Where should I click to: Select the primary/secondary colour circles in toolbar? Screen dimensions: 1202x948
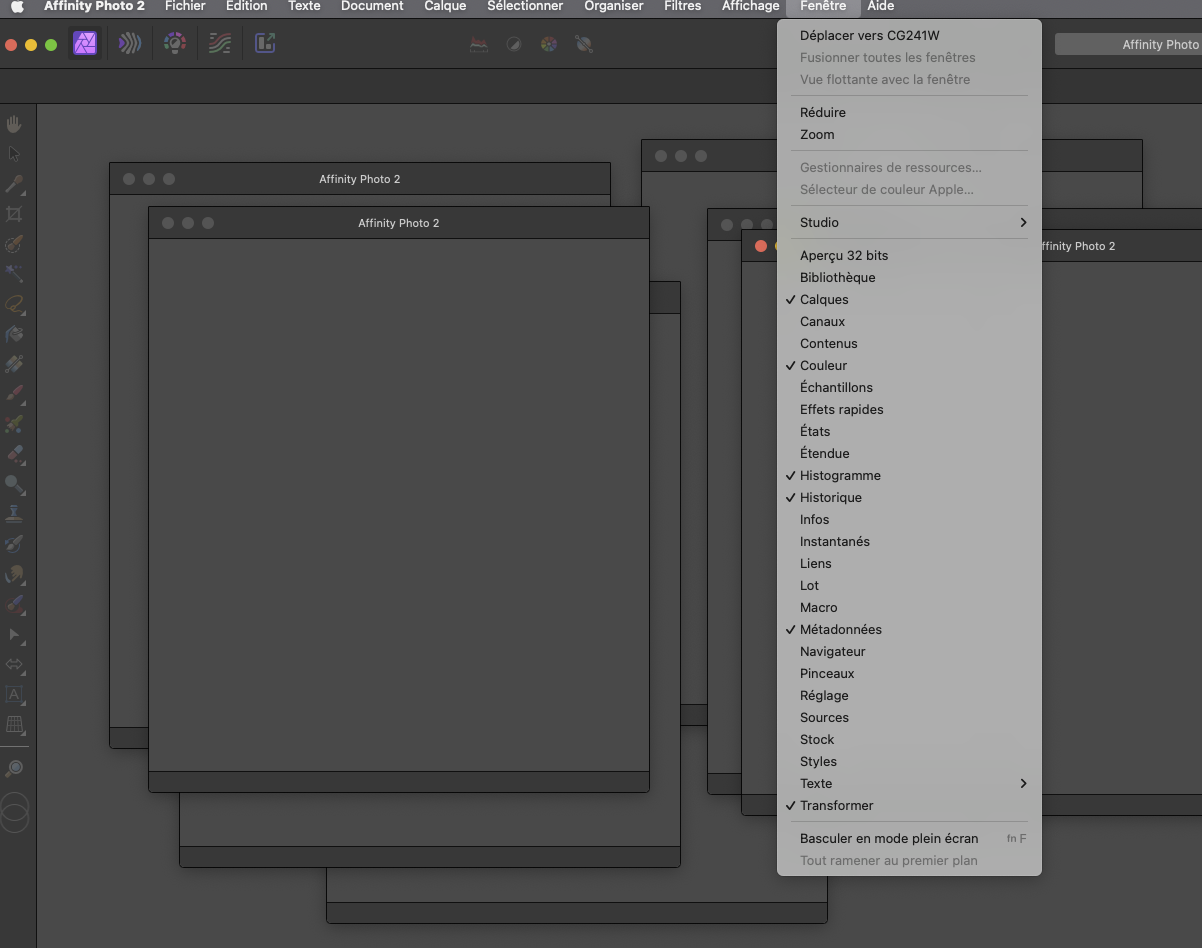pyautogui.click(x=14, y=812)
